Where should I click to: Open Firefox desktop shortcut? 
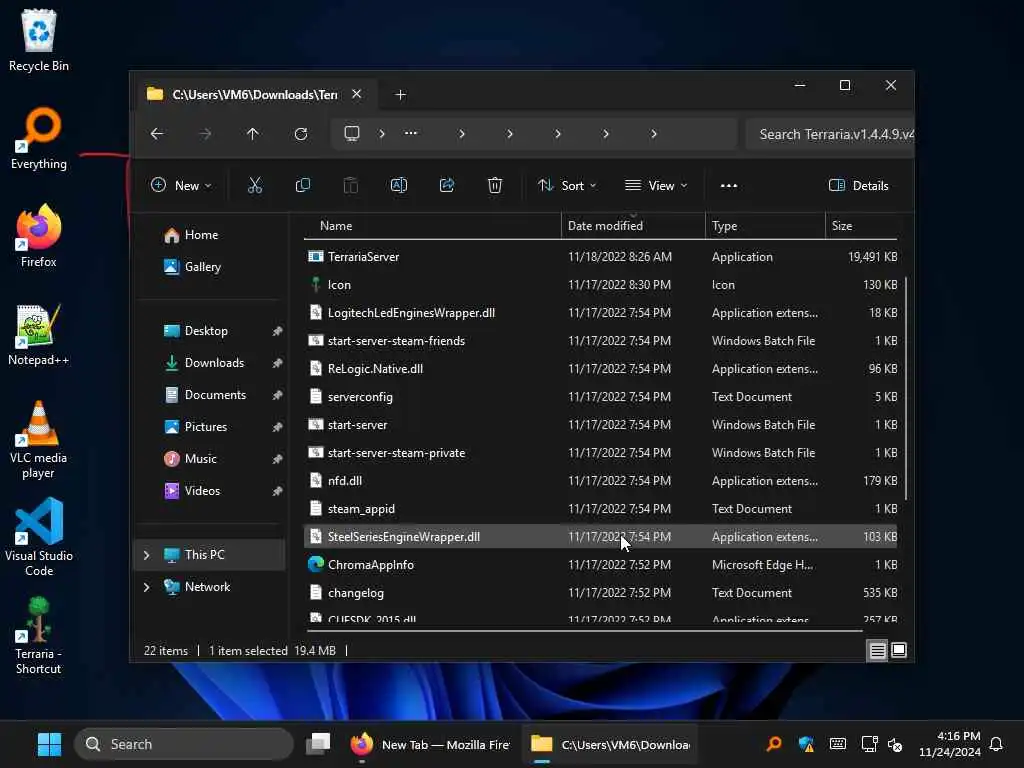click(39, 236)
